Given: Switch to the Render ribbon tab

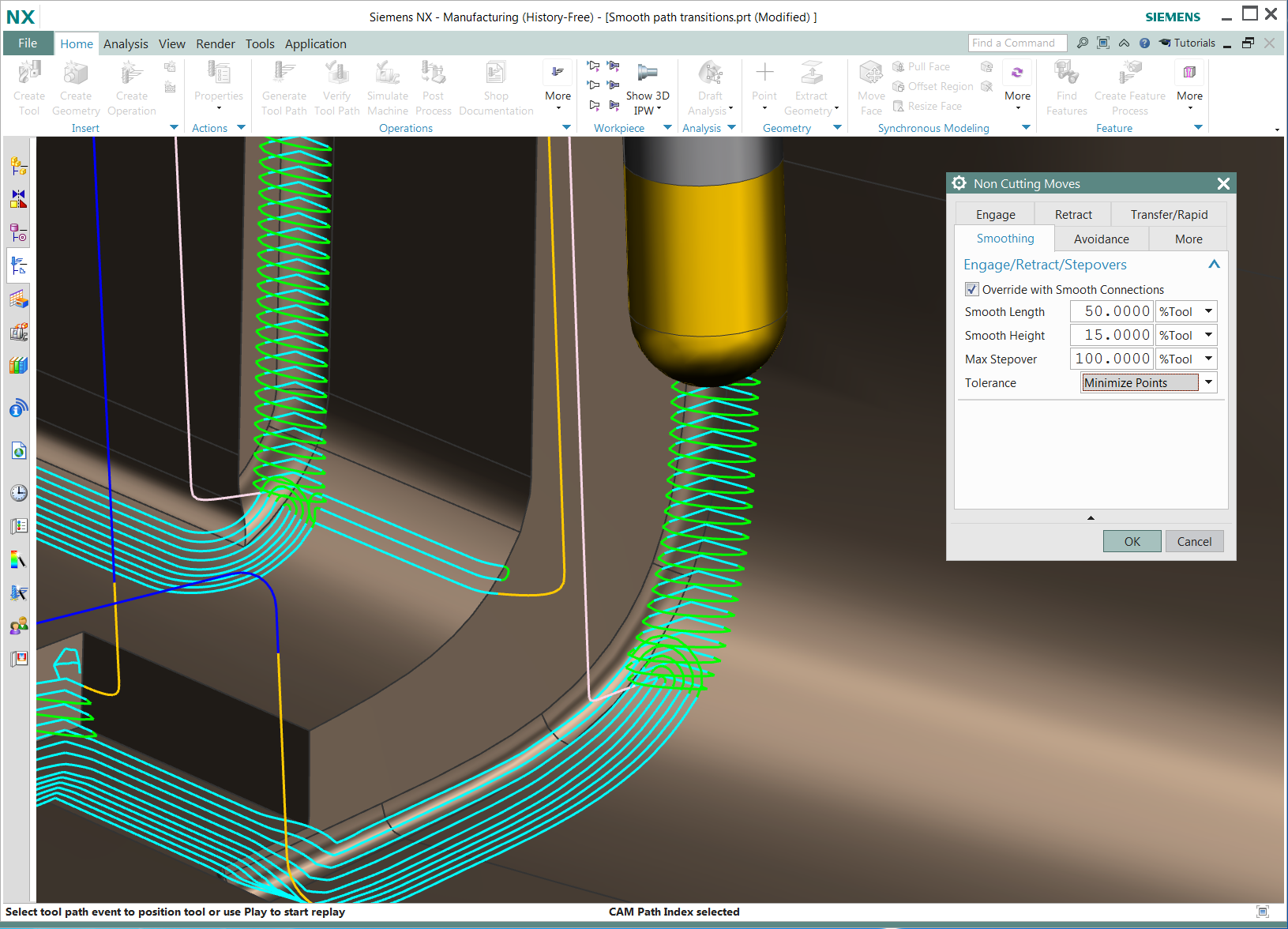Looking at the screenshot, I should [216, 43].
